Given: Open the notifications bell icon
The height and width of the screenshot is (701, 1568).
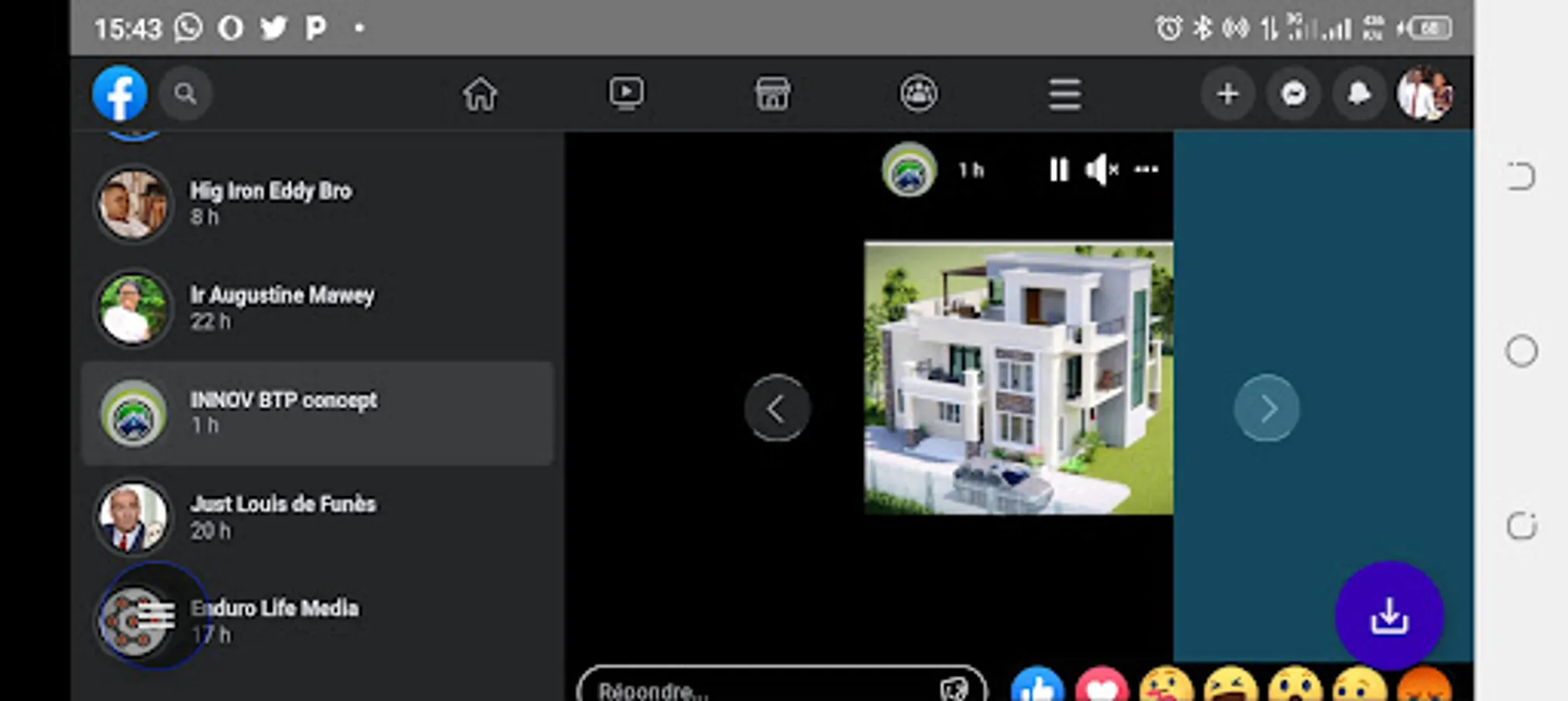Looking at the screenshot, I should 1359,94.
